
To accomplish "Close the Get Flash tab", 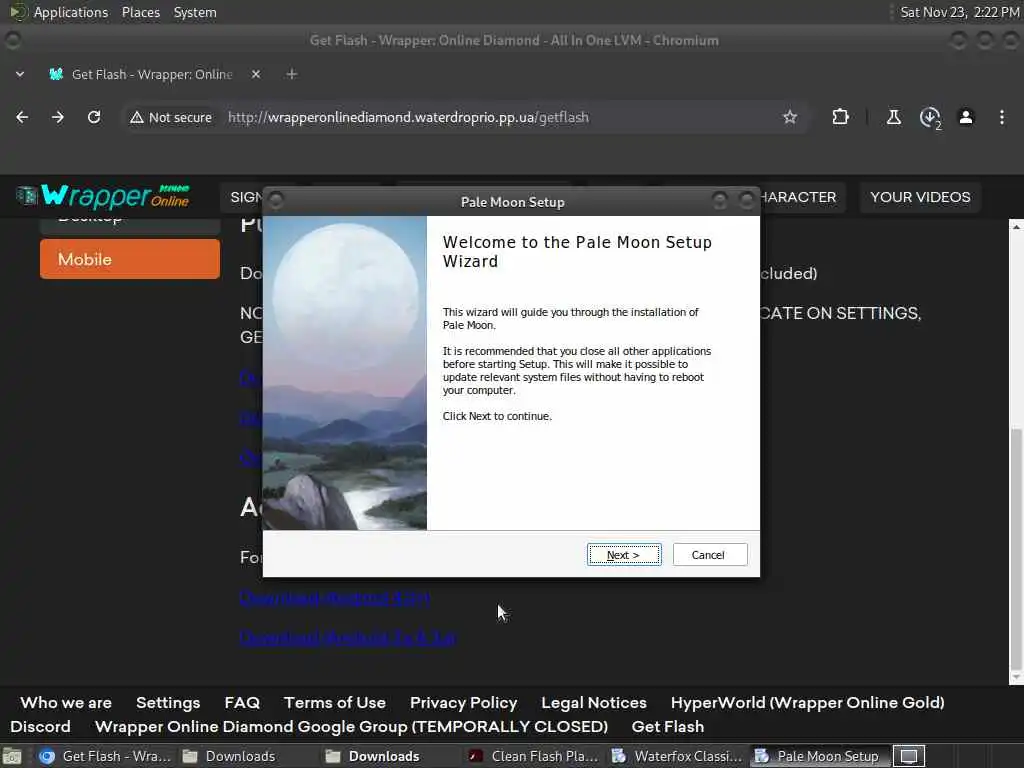I will [x=256, y=74].
